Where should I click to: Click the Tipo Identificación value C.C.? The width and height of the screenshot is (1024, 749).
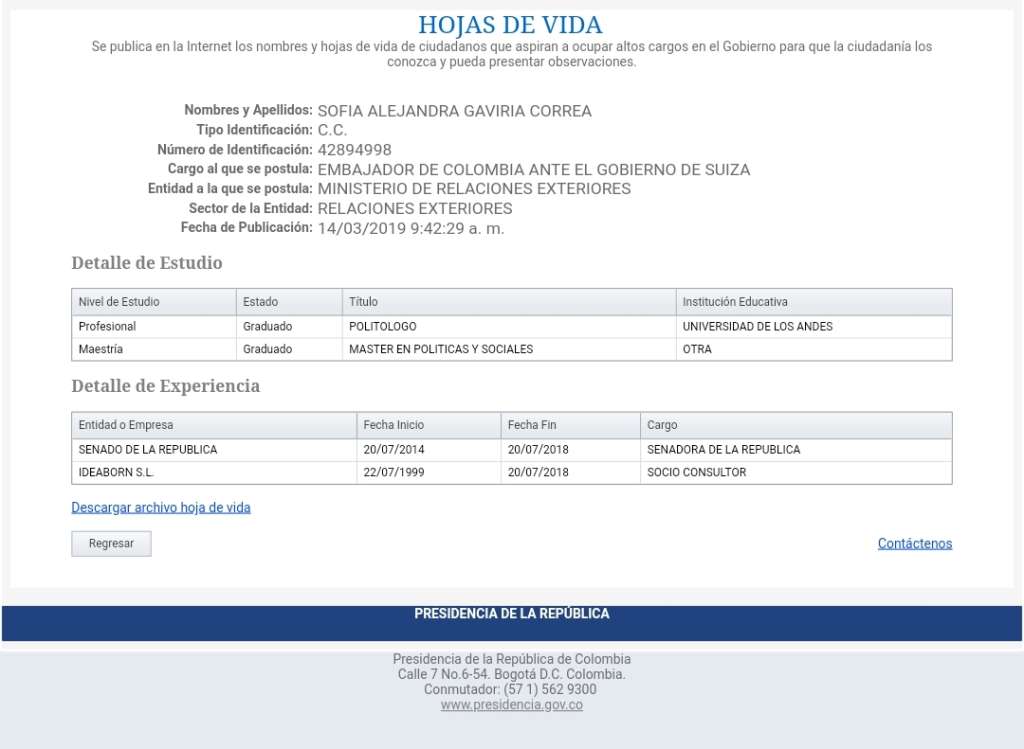(x=332, y=130)
